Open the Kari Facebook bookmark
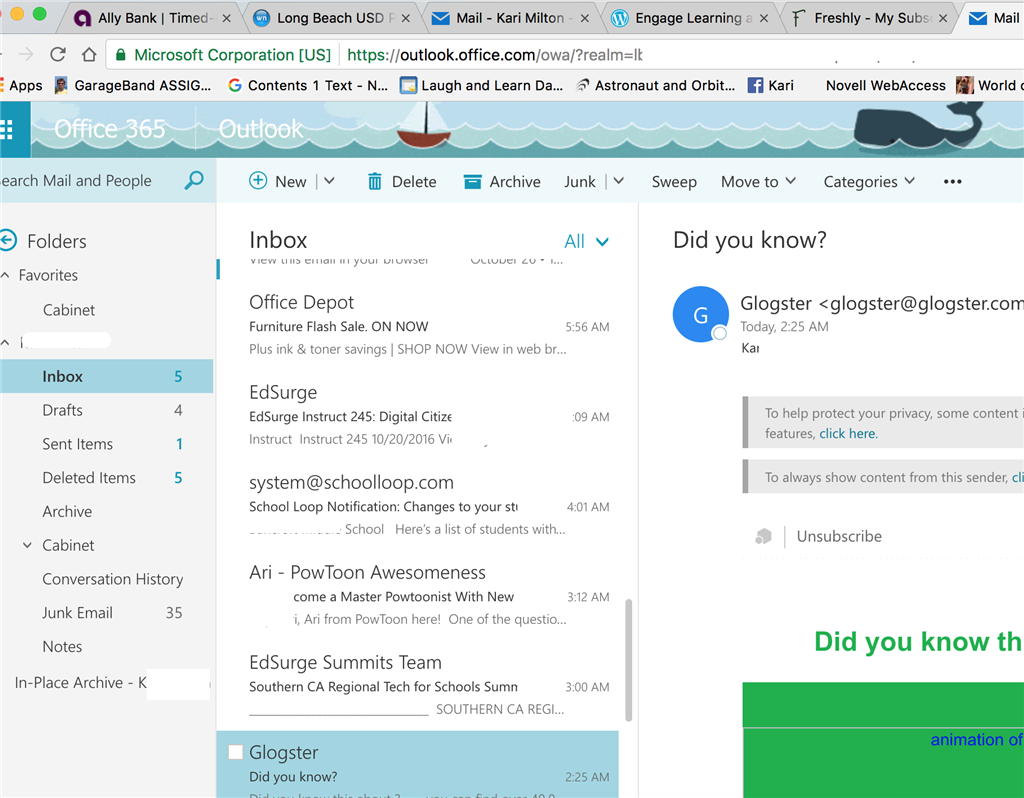Image resolution: width=1024 pixels, height=798 pixels. click(771, 86)
